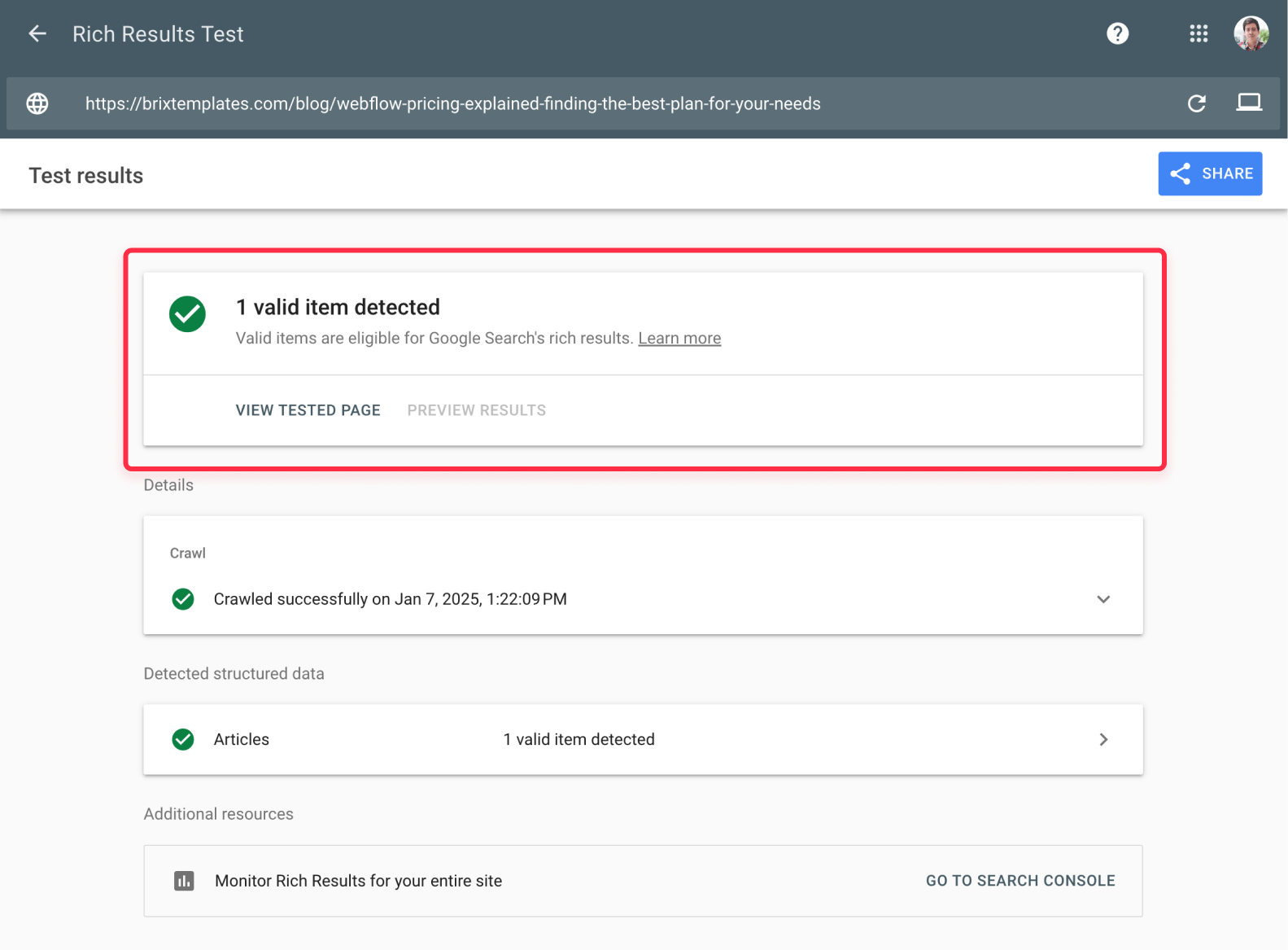Click the 'Additional resources' label
The image size is (1288, 950).
pyautogui.click(x=219, y=814)
